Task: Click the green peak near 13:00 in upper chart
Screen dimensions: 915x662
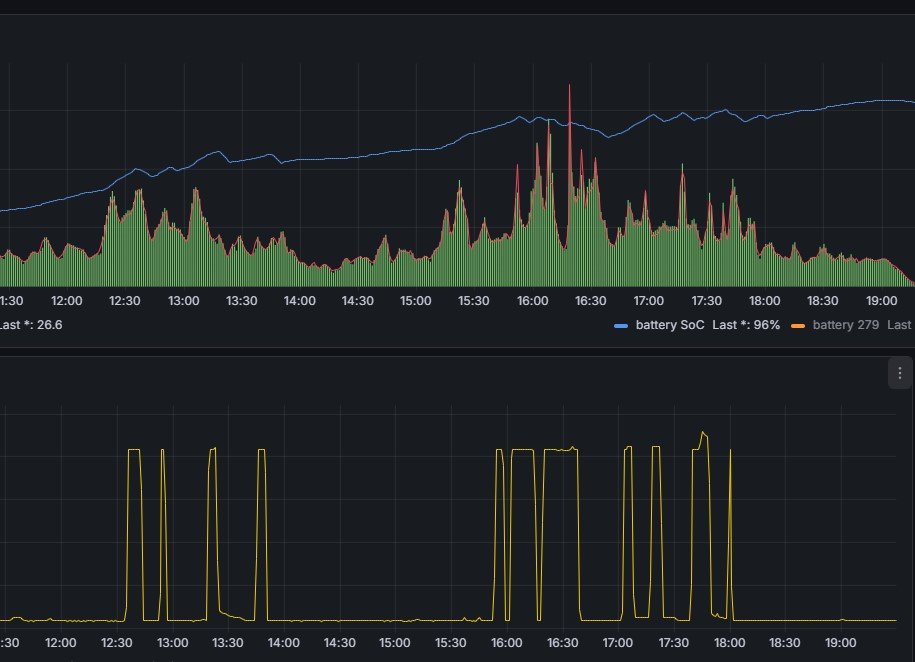Action: (x=195, y=190)
